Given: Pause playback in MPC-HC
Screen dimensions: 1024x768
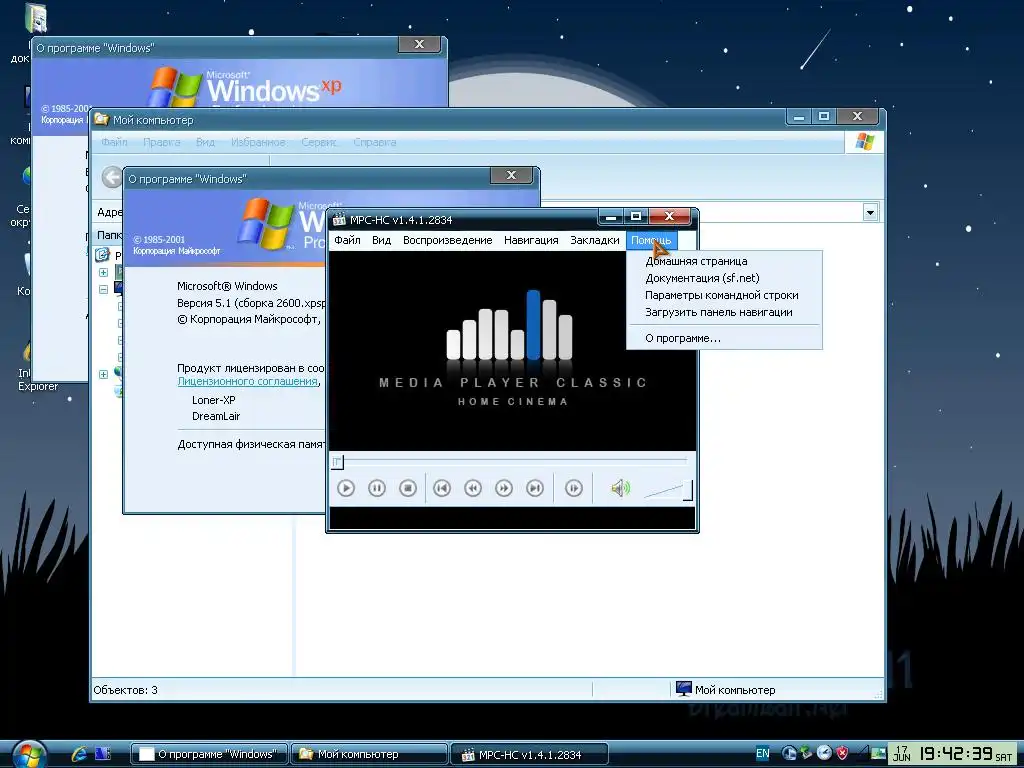Looking at the screenshot, I should click(377, 488).
